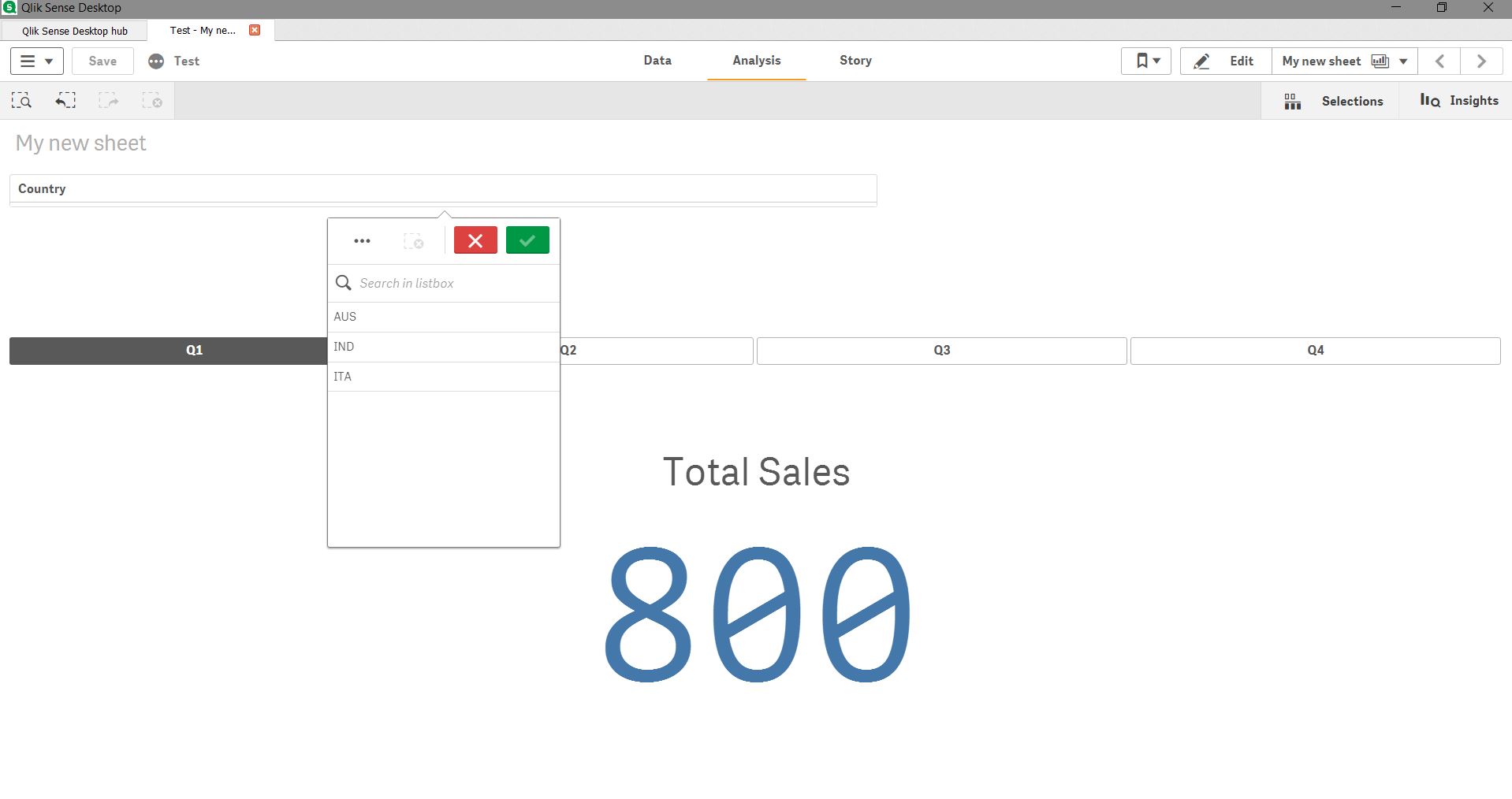The image size is (1512, 799).
Task: Select IND in the Country listbox
Action: [443, 347]
